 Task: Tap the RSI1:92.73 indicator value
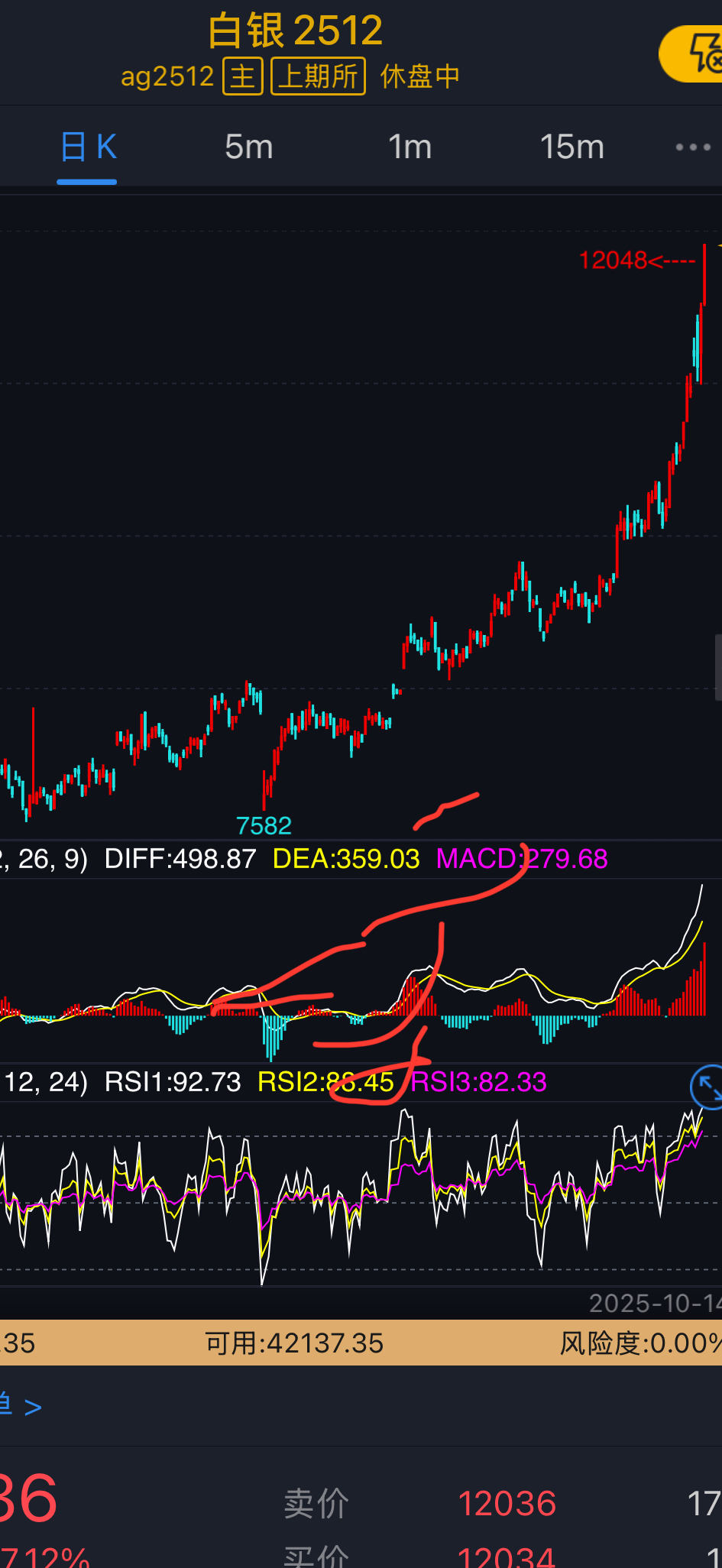[x=173, y=1082]
